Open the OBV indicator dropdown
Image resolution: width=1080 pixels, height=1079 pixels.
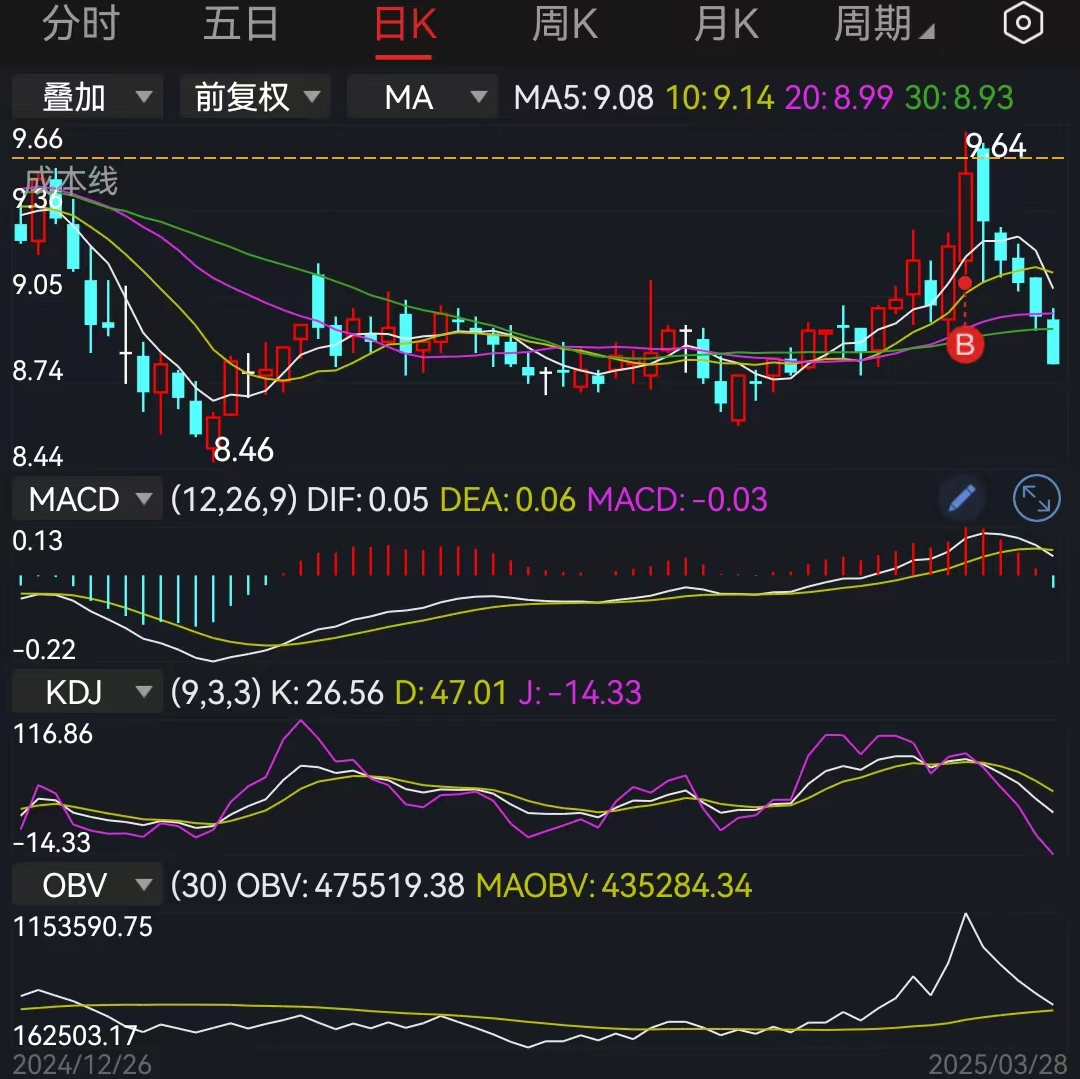[86, 885]
